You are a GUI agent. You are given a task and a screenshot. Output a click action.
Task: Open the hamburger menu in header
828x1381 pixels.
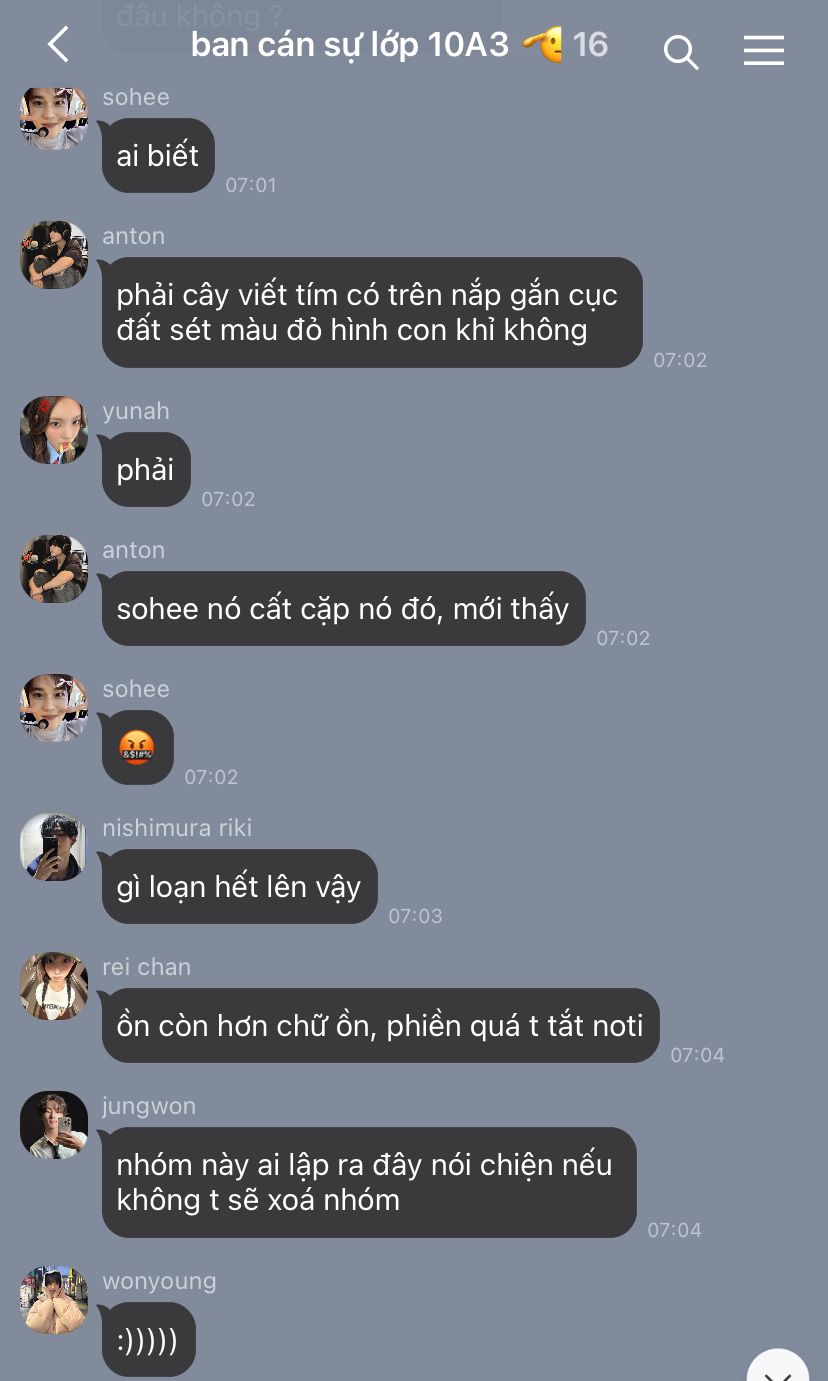[x=764, y=50]
